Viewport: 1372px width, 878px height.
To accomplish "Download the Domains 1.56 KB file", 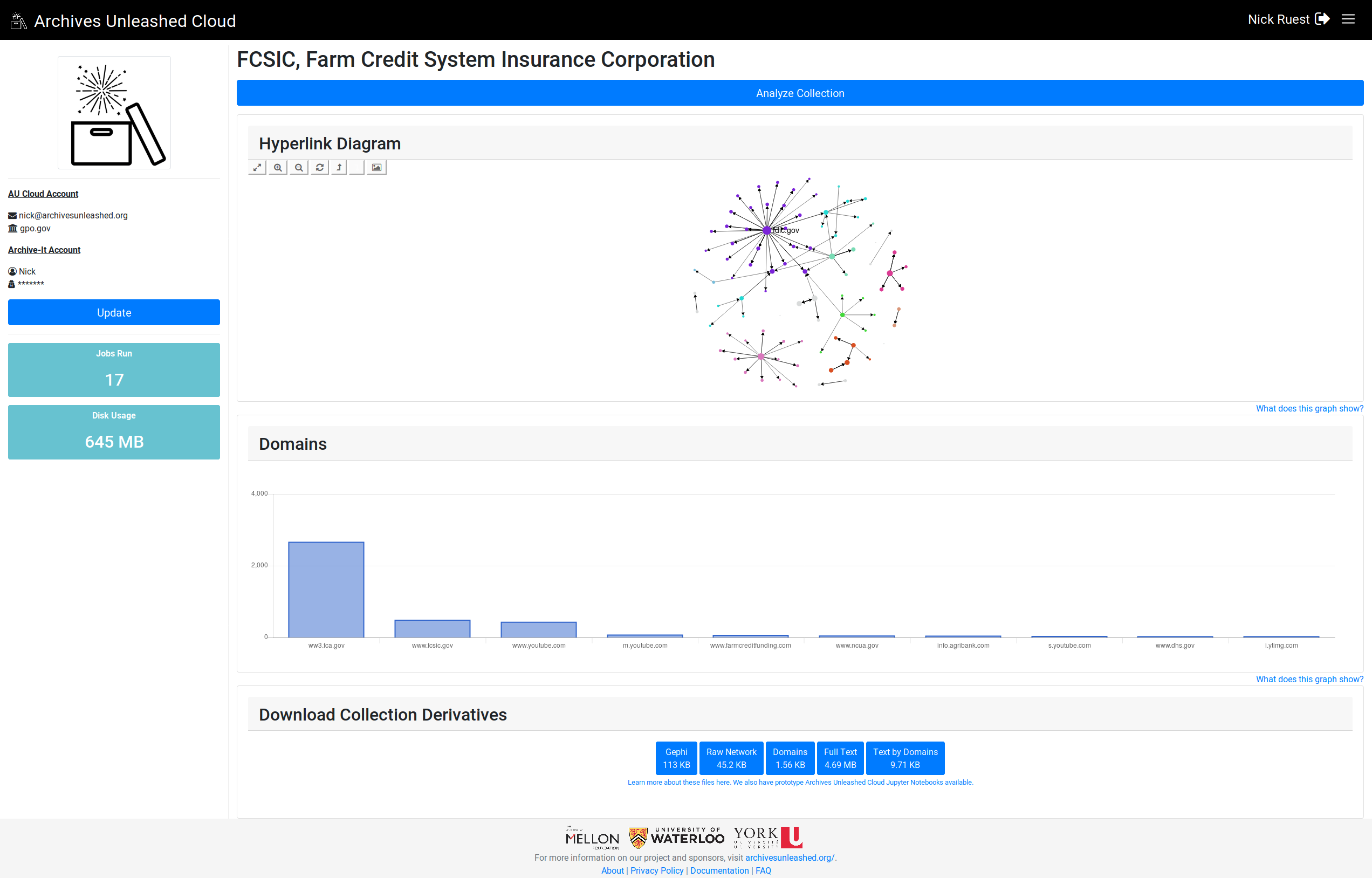I will click(x=790, y=758).
